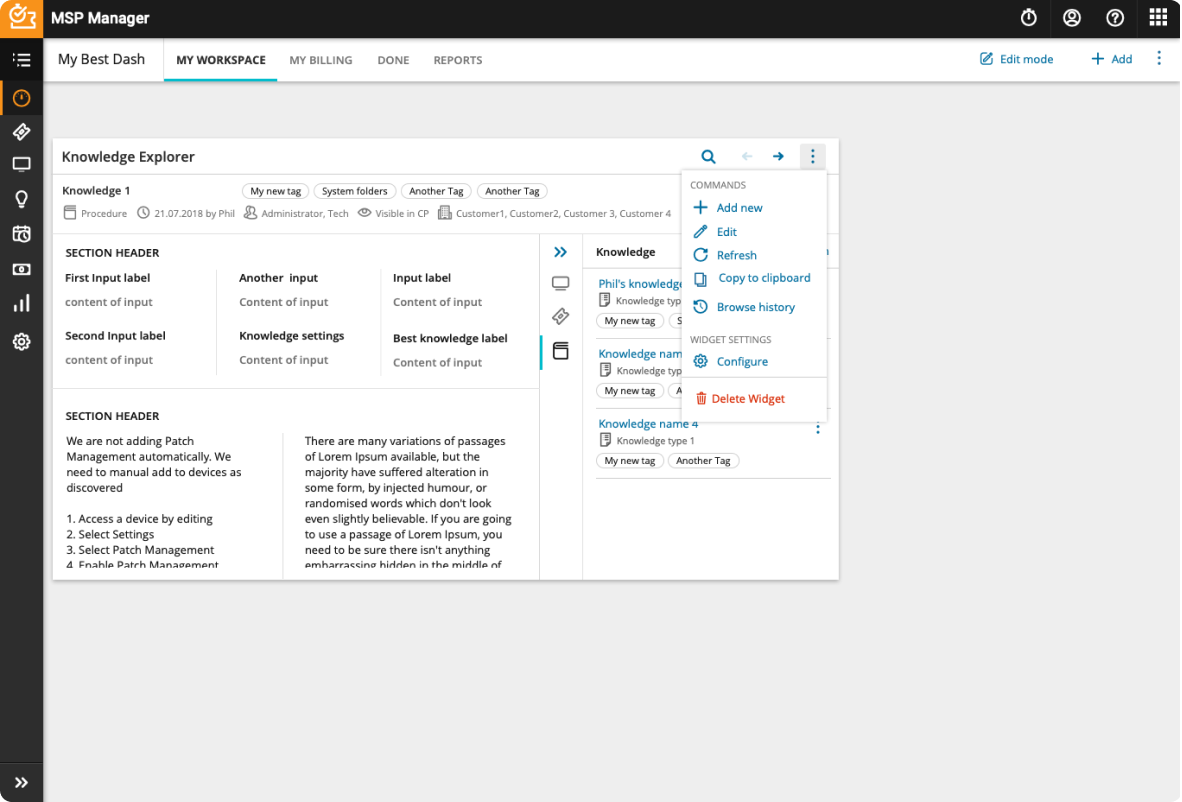Open three-dot menu for Knowledge name 4

pyautogui.click(x=818, y=428)
